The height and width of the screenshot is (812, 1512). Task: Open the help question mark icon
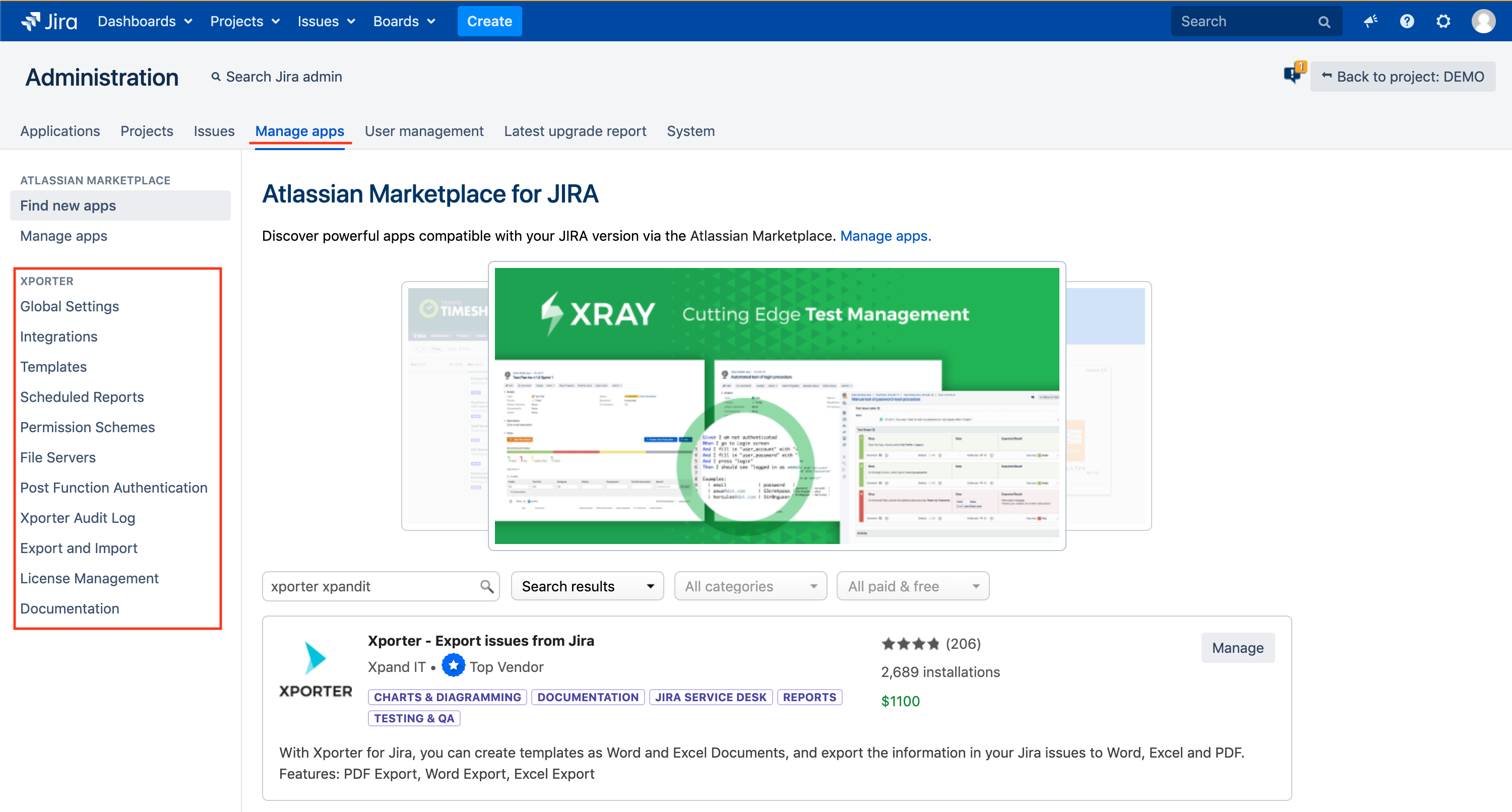pyautogui.click(x=1407, y=21)
